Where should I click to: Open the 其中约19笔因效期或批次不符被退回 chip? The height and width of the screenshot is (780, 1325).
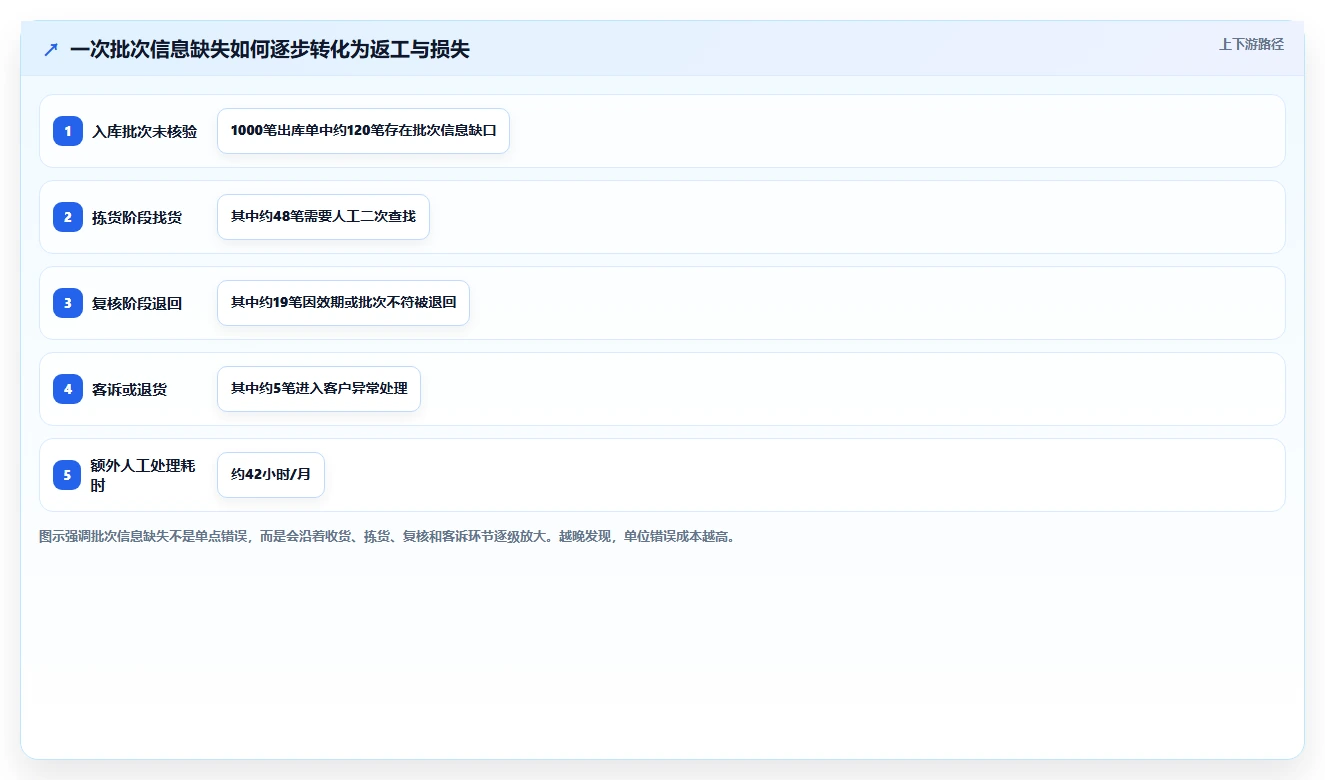tap(343, 303)
